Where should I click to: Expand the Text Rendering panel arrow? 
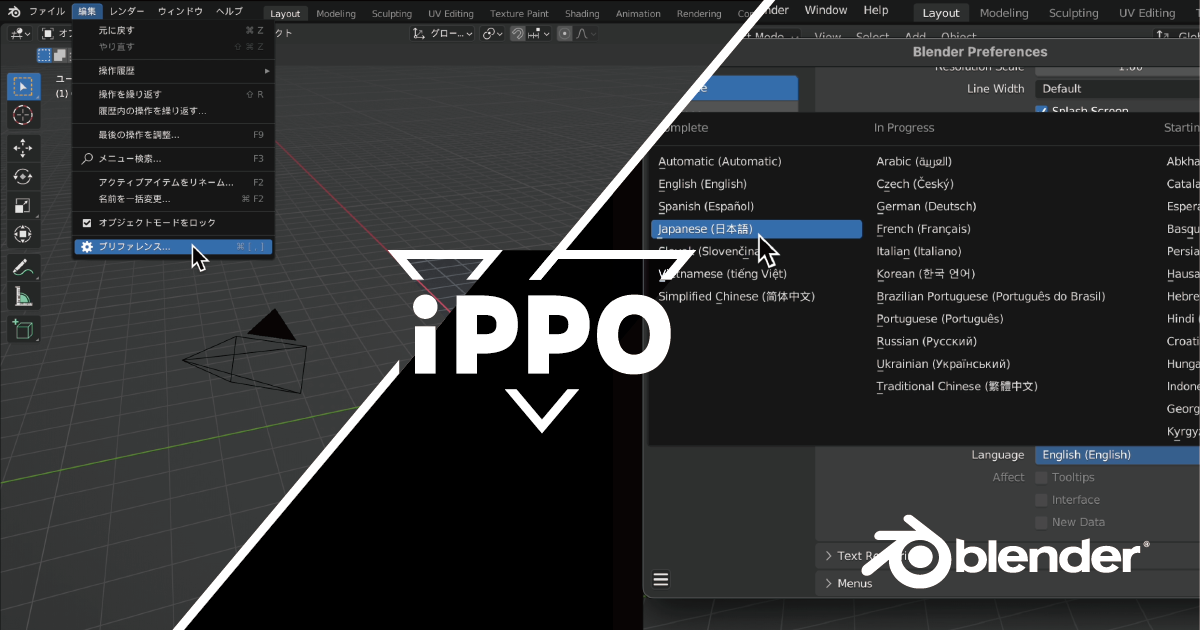point(829,556)
